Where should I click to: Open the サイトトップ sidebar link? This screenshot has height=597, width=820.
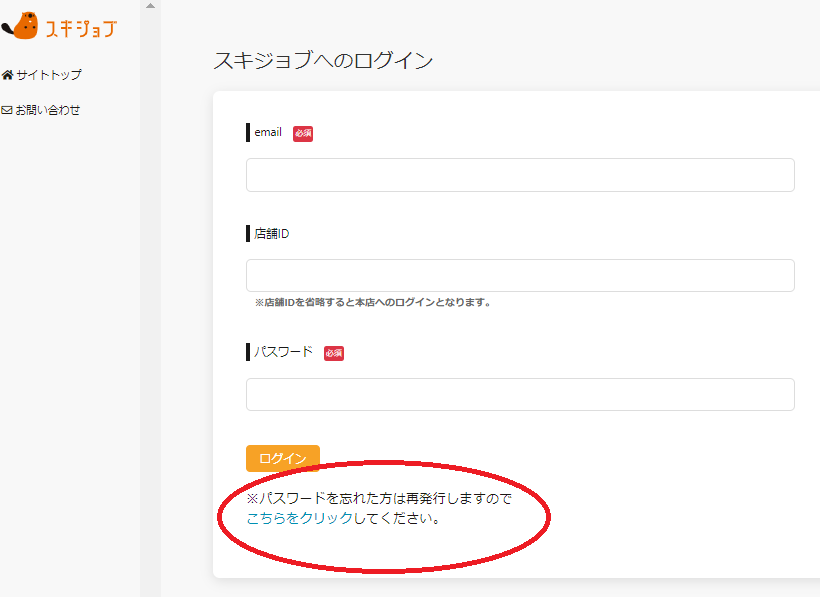tap(42, 75)
